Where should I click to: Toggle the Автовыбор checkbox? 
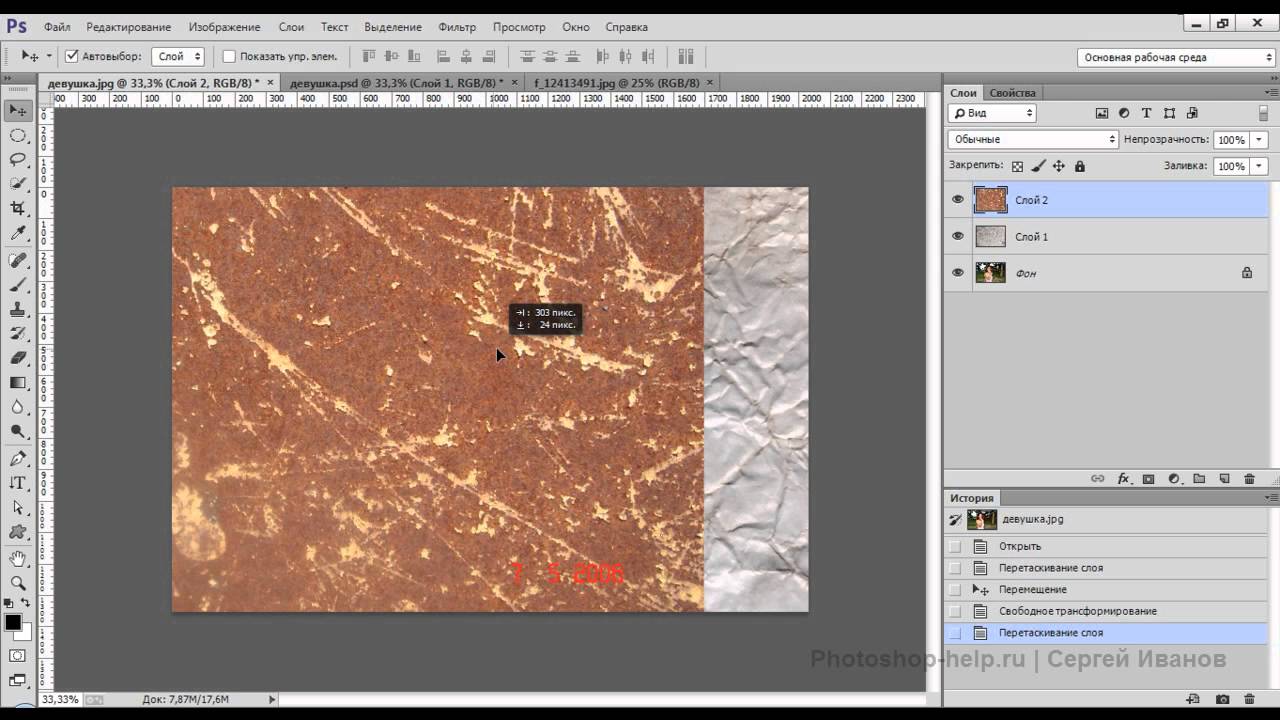coord(72,57)
